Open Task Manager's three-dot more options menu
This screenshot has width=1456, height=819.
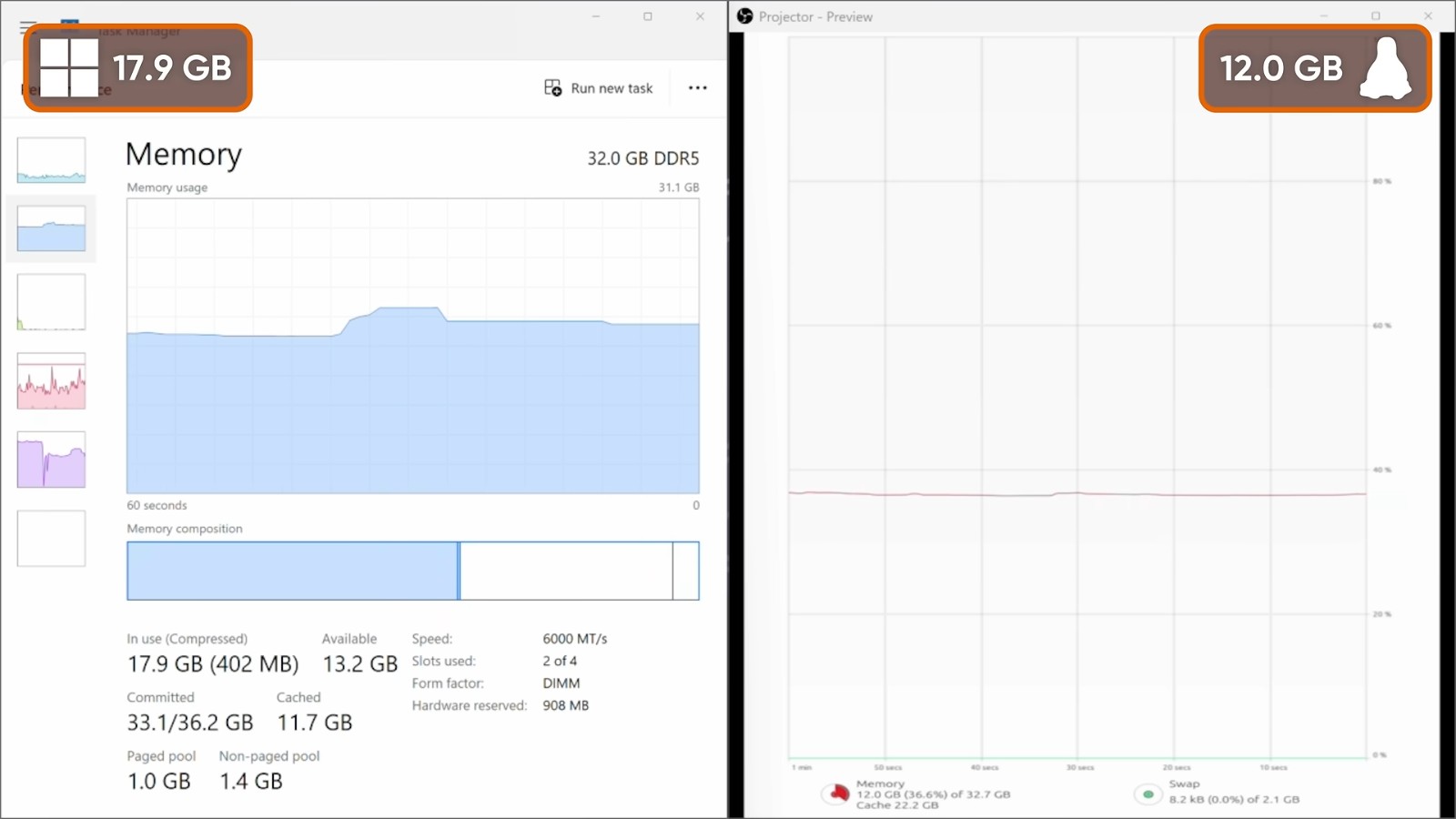click(x=698, y=88)
